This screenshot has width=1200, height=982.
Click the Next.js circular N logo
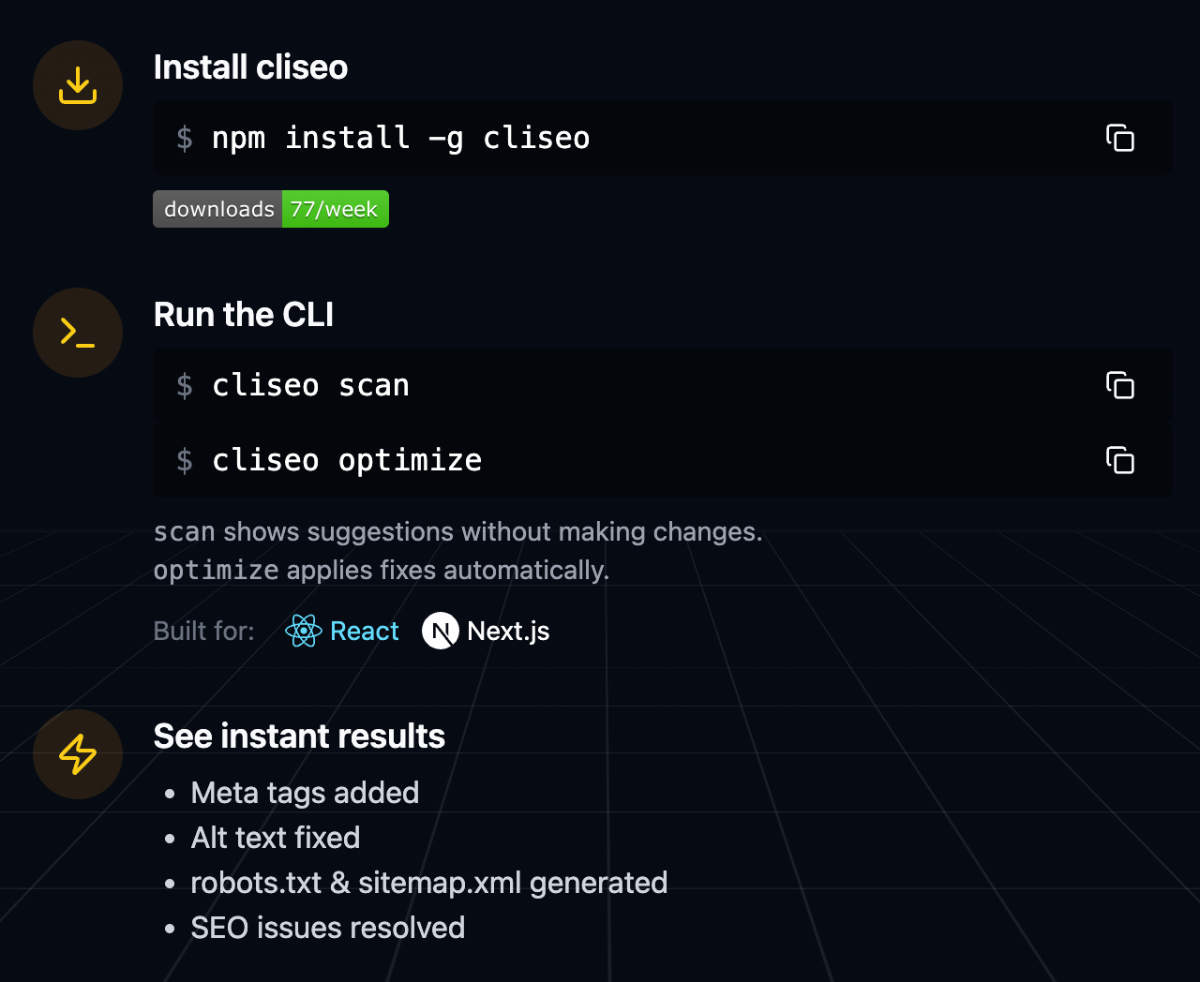440,631
